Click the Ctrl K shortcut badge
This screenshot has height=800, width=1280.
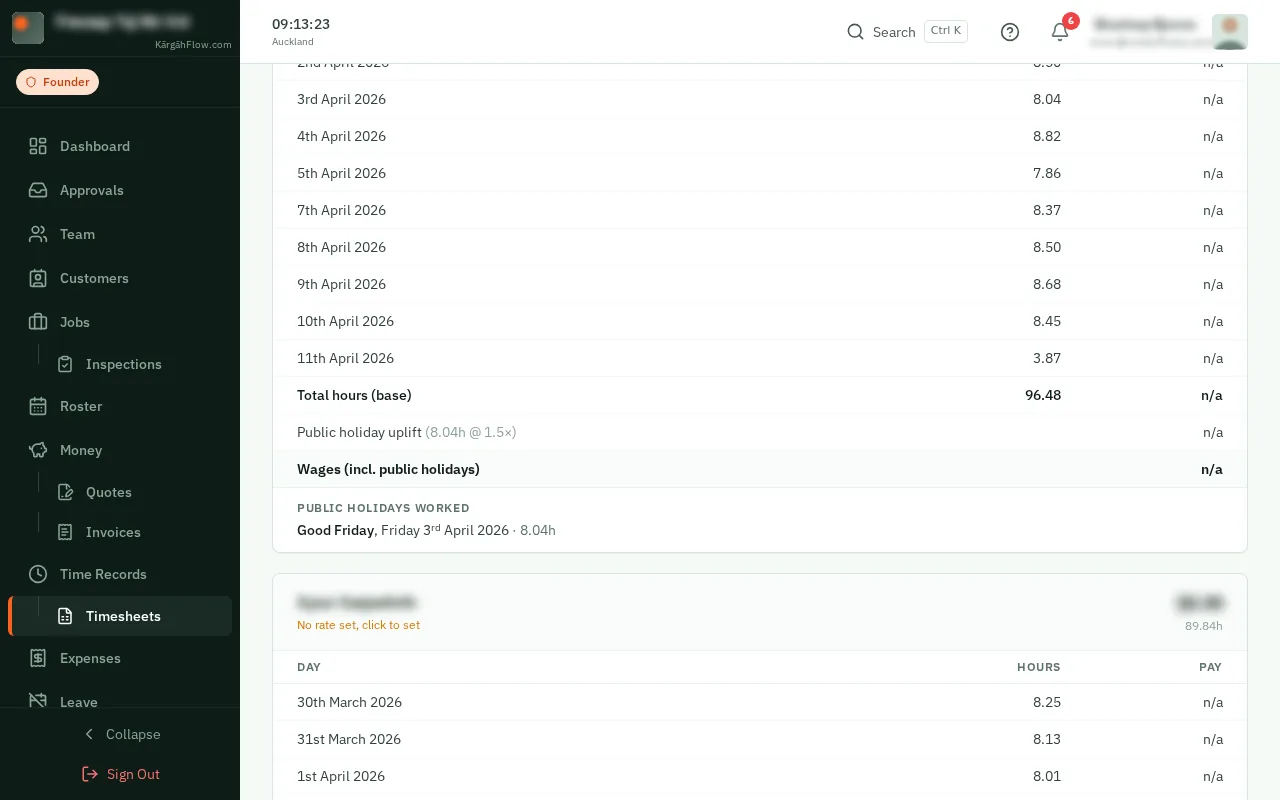[946, 31]
